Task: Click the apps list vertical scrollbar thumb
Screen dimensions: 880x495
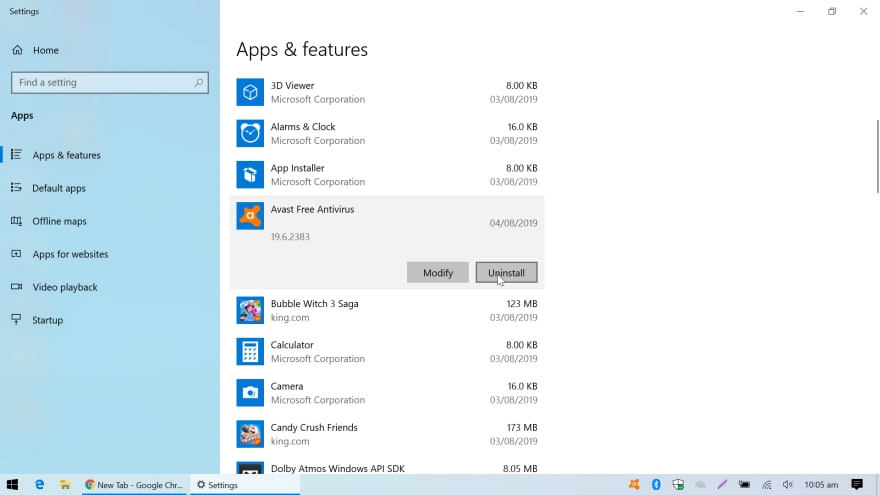Action: pos(877,156)
